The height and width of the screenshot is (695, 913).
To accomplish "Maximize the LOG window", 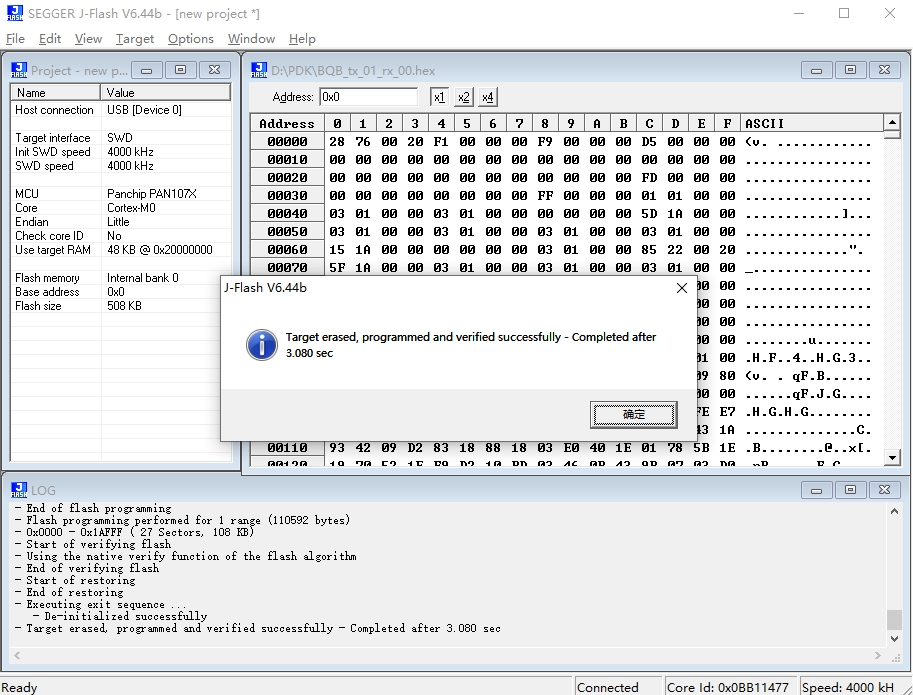I will [850, 490].
